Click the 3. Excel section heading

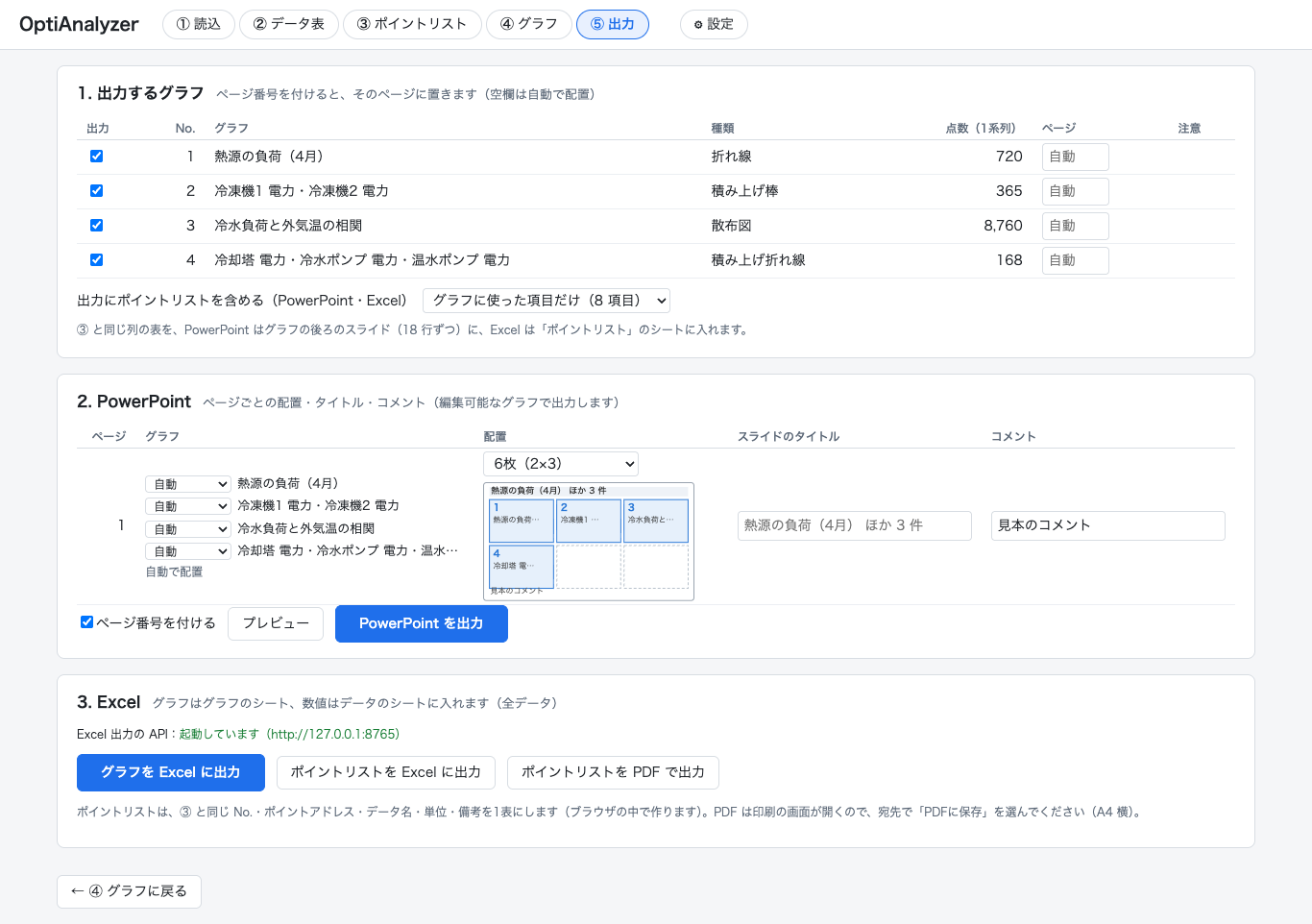109,702
